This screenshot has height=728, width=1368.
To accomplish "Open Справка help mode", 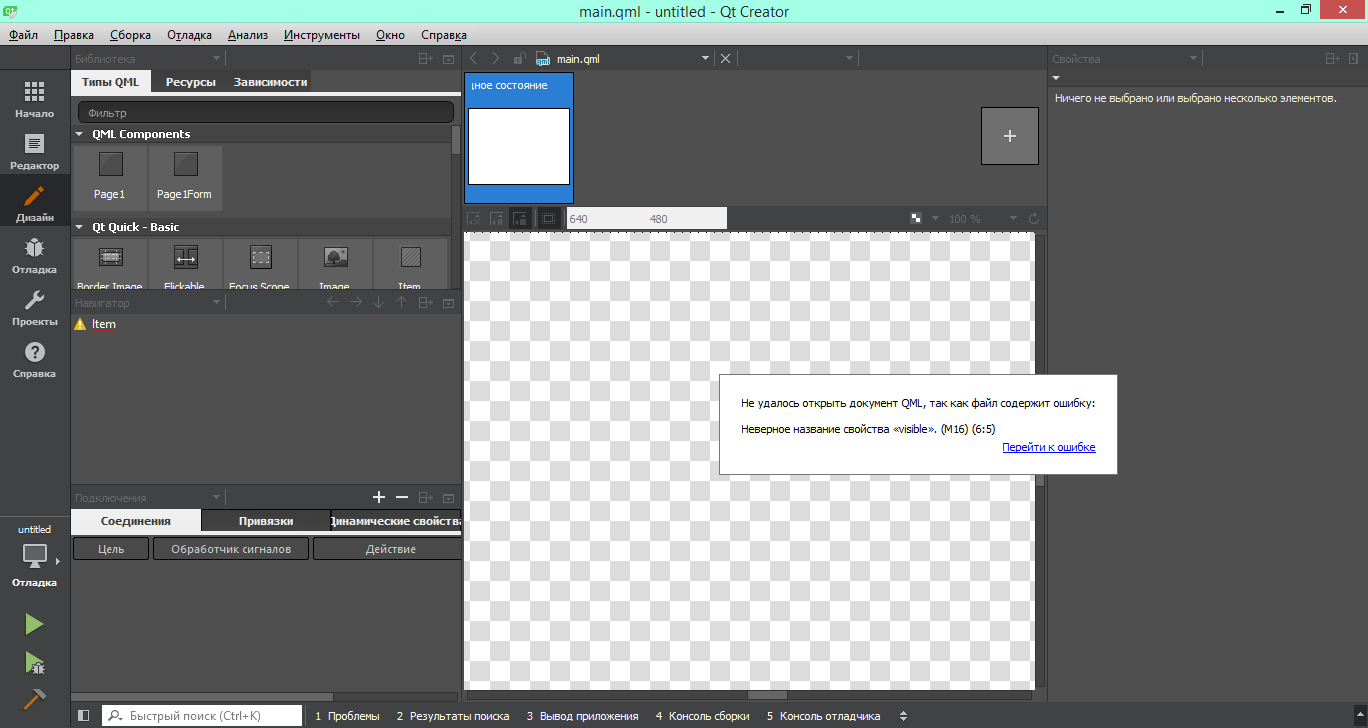I will click(34, 358).
